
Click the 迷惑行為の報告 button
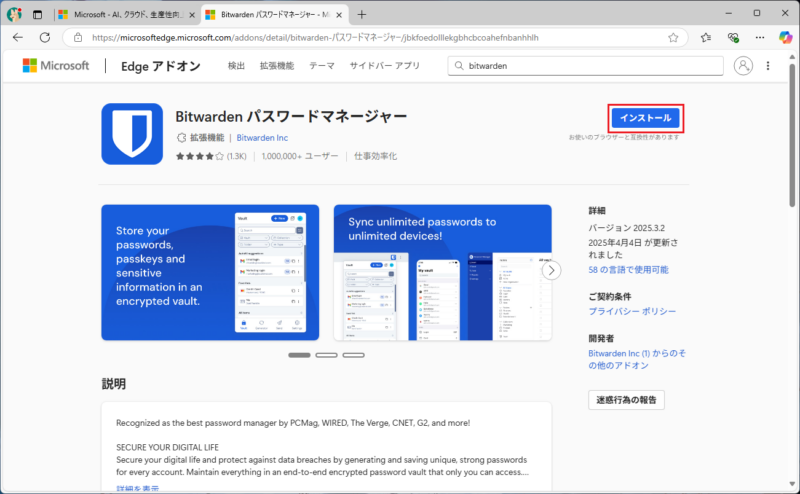pyautogui.click(x=626, y=400)
